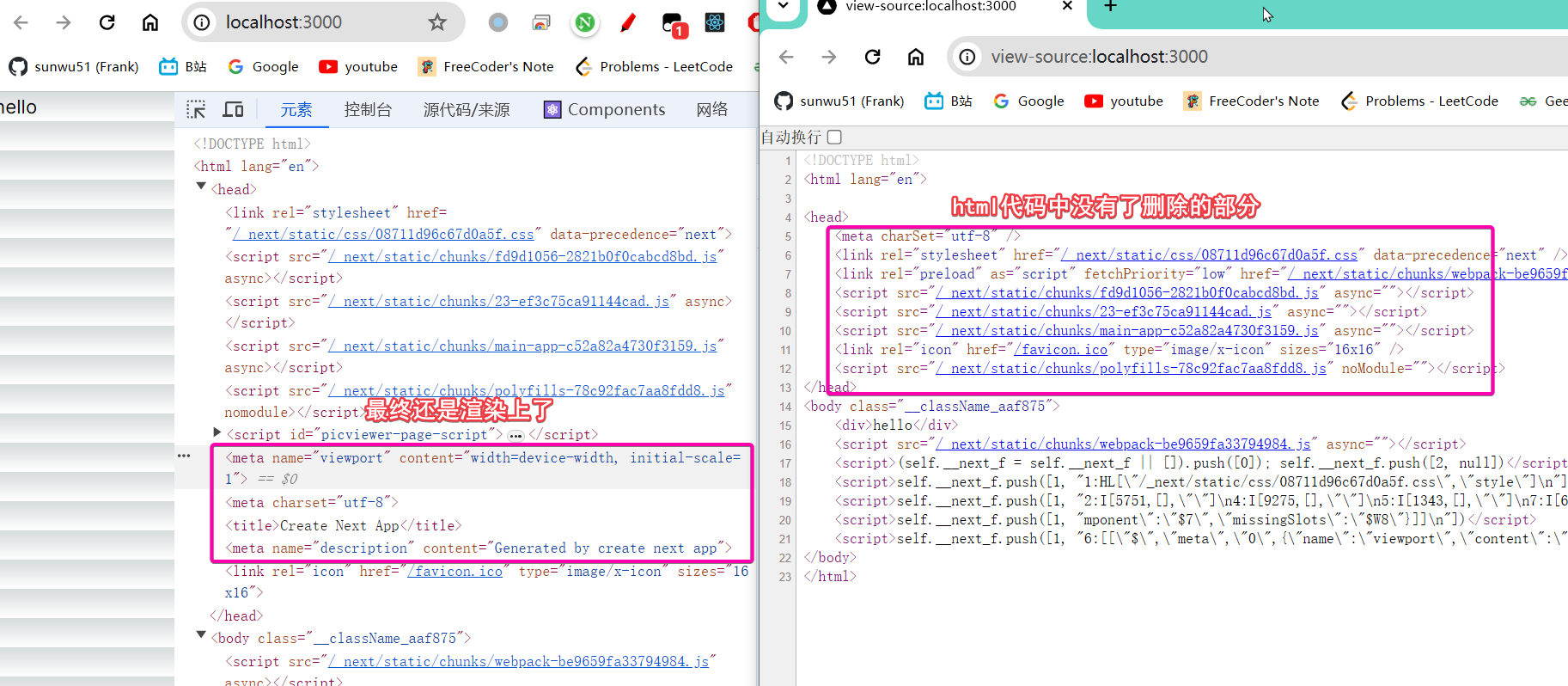Enable the 自动换行 line wrap checkbox
1568x686 pixels.
(834, 137)
